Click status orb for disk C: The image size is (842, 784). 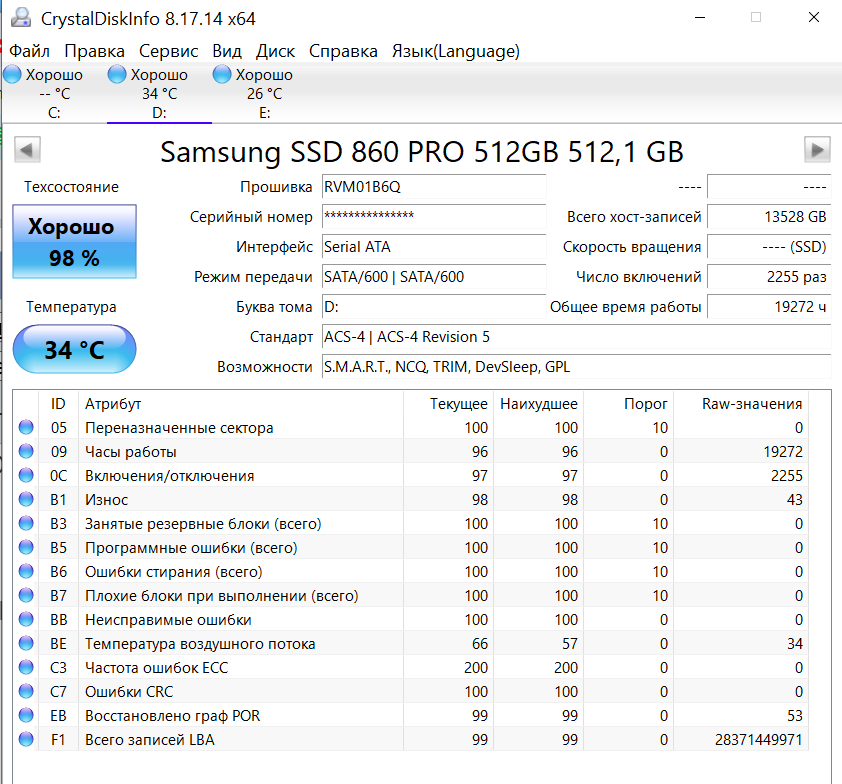click(x=13, y=75)
